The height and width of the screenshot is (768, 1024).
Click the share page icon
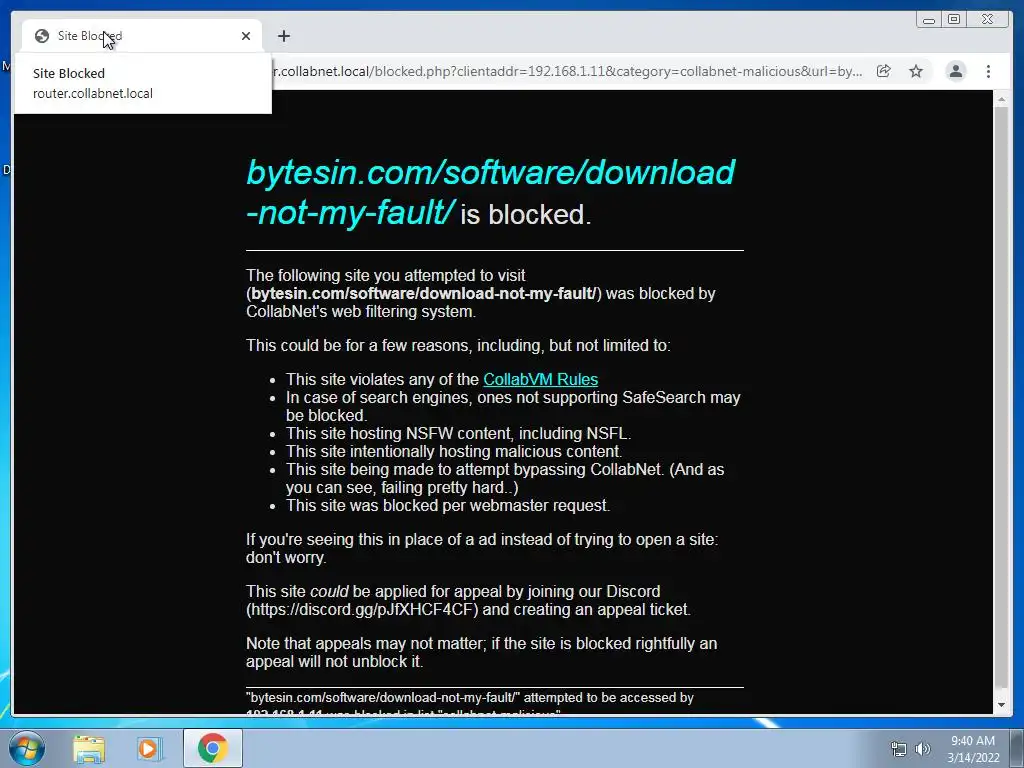click(x=884, y=71)
